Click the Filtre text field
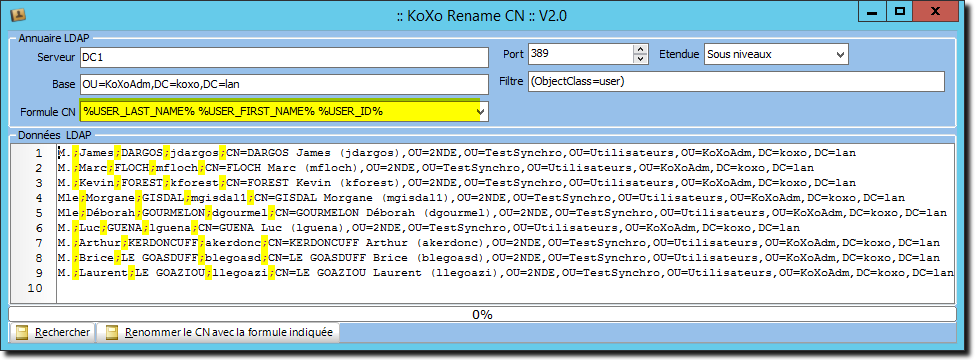 (736, 81)
